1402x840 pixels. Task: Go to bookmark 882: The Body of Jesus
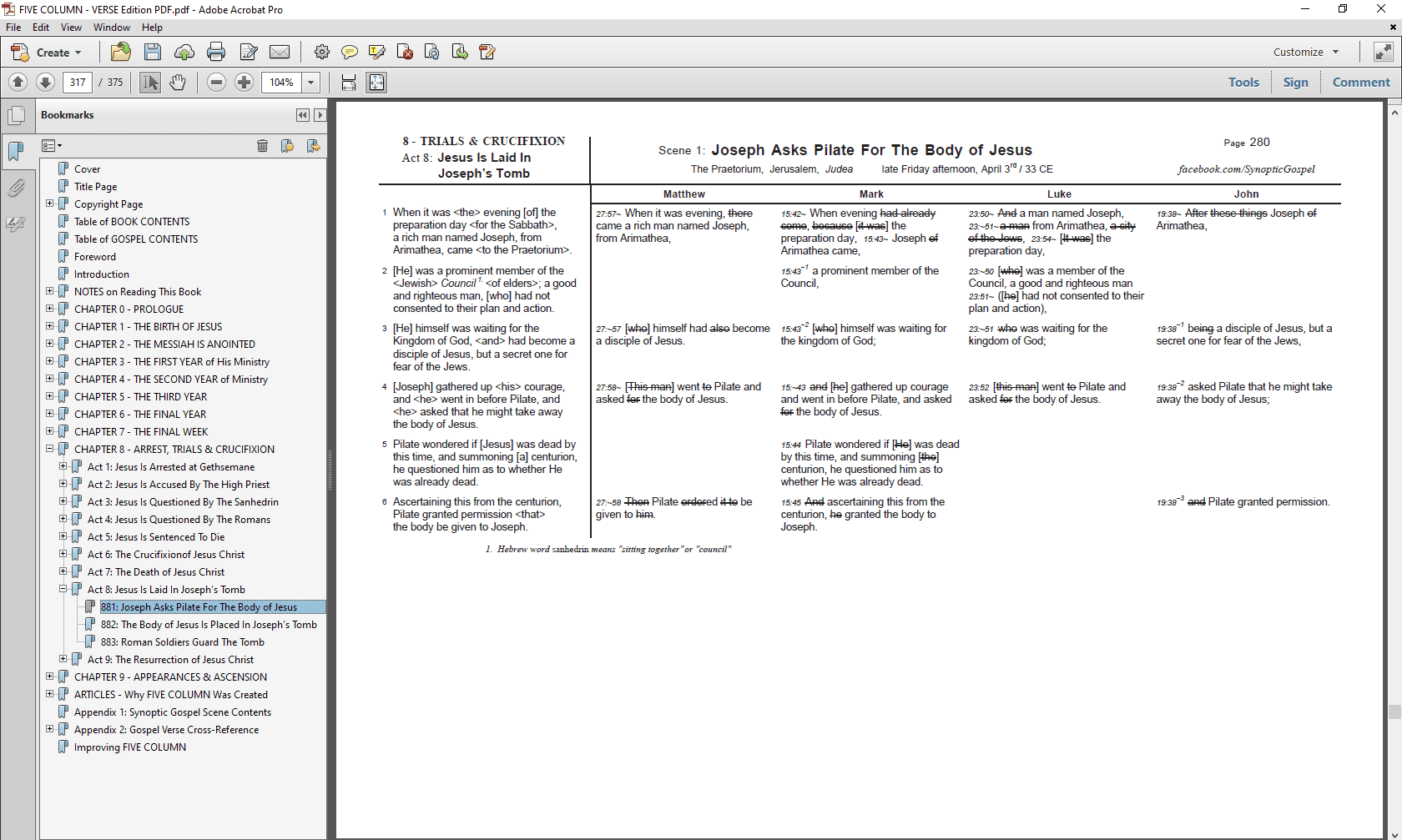[x=209, y=625]
